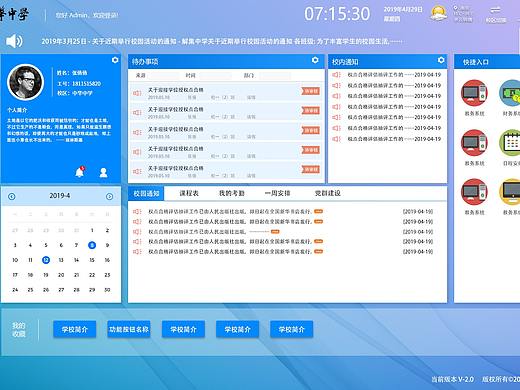Click the 快捷入口 panel header
Image resolution: width=520 pixels, height=390 pixels.
point(487,62)
